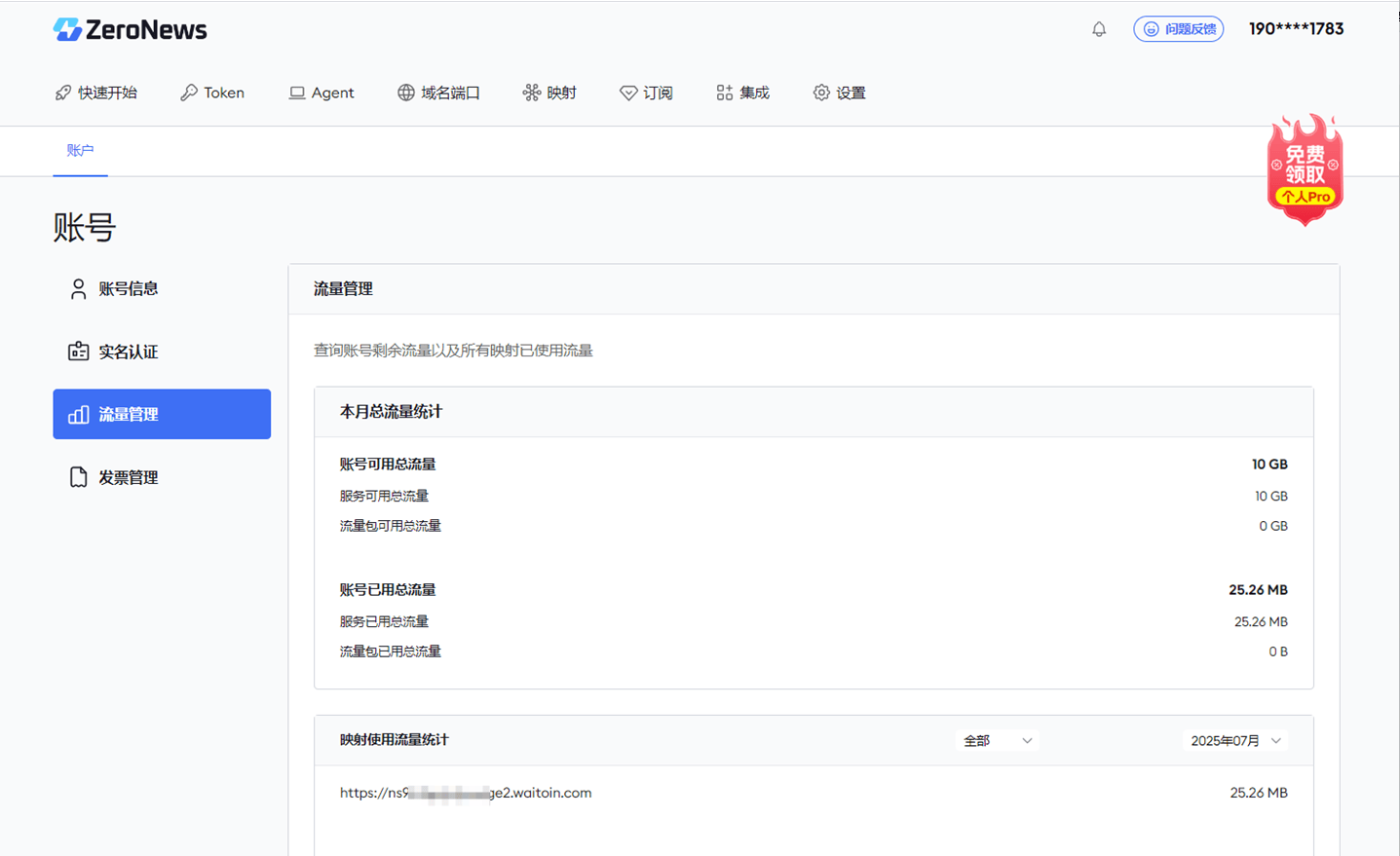Viewport: 1400px width, 856px height.
Task: Select 快速开始 in the navigation
Action: (97, 93)
